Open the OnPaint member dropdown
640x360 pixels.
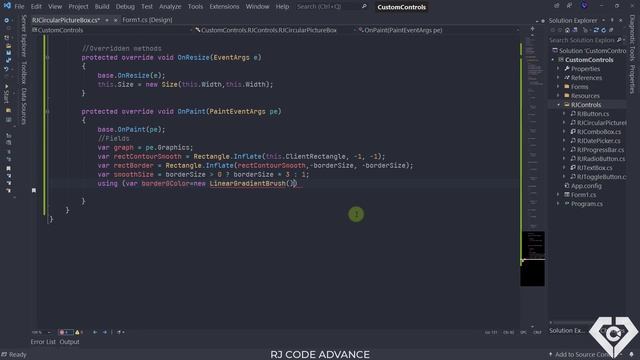coord(439,30)
